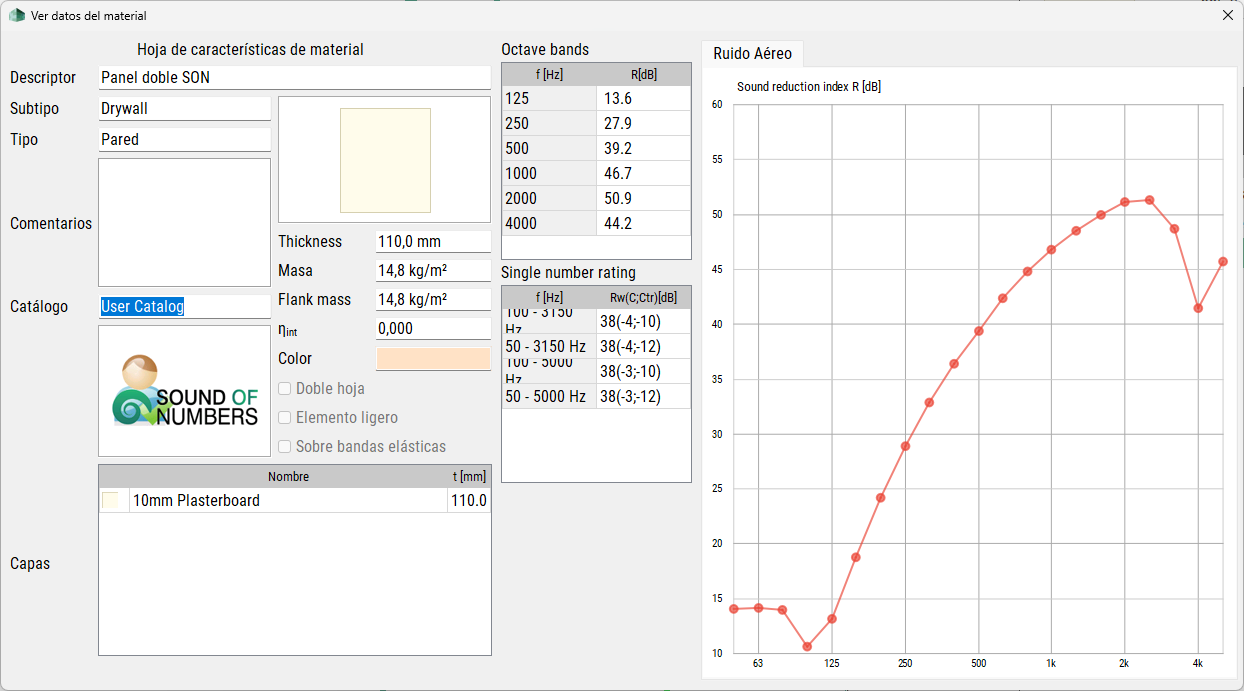This screenshot has width=1244, height=691.
Task: Click the Catálogo field User Catalog
Action: point(184,306)
